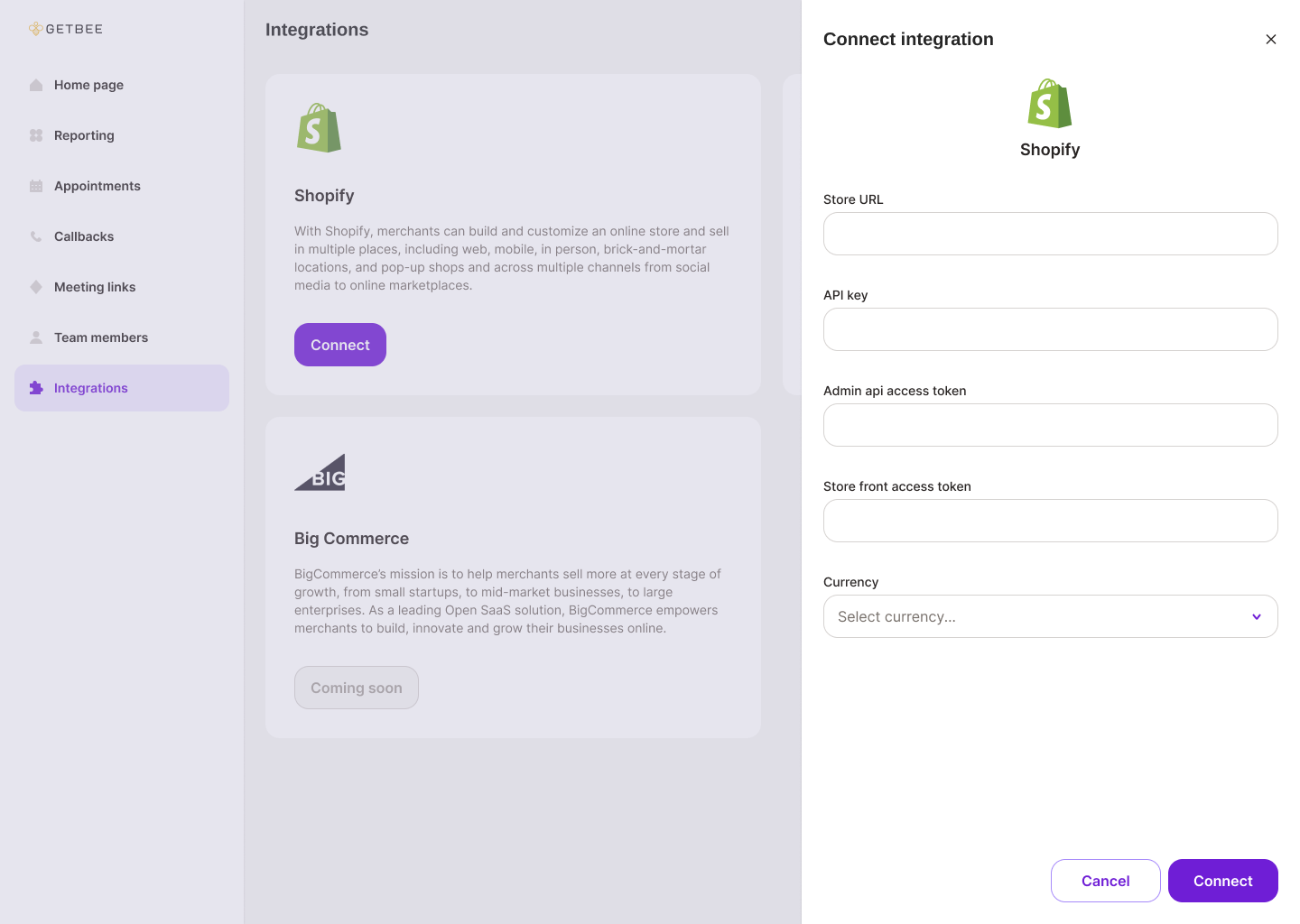Focus the API key input field
Screen dimensions: 1300x924
click(x=1051, y=329)
